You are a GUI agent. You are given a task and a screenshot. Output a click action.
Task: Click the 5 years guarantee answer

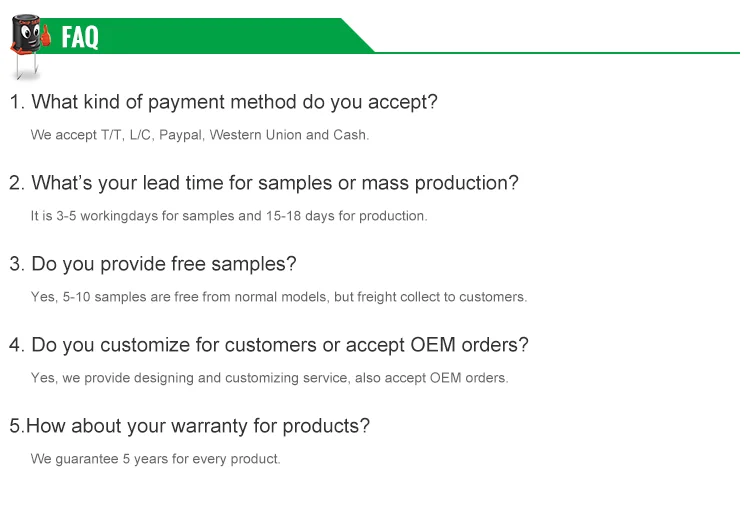(155, 459)
